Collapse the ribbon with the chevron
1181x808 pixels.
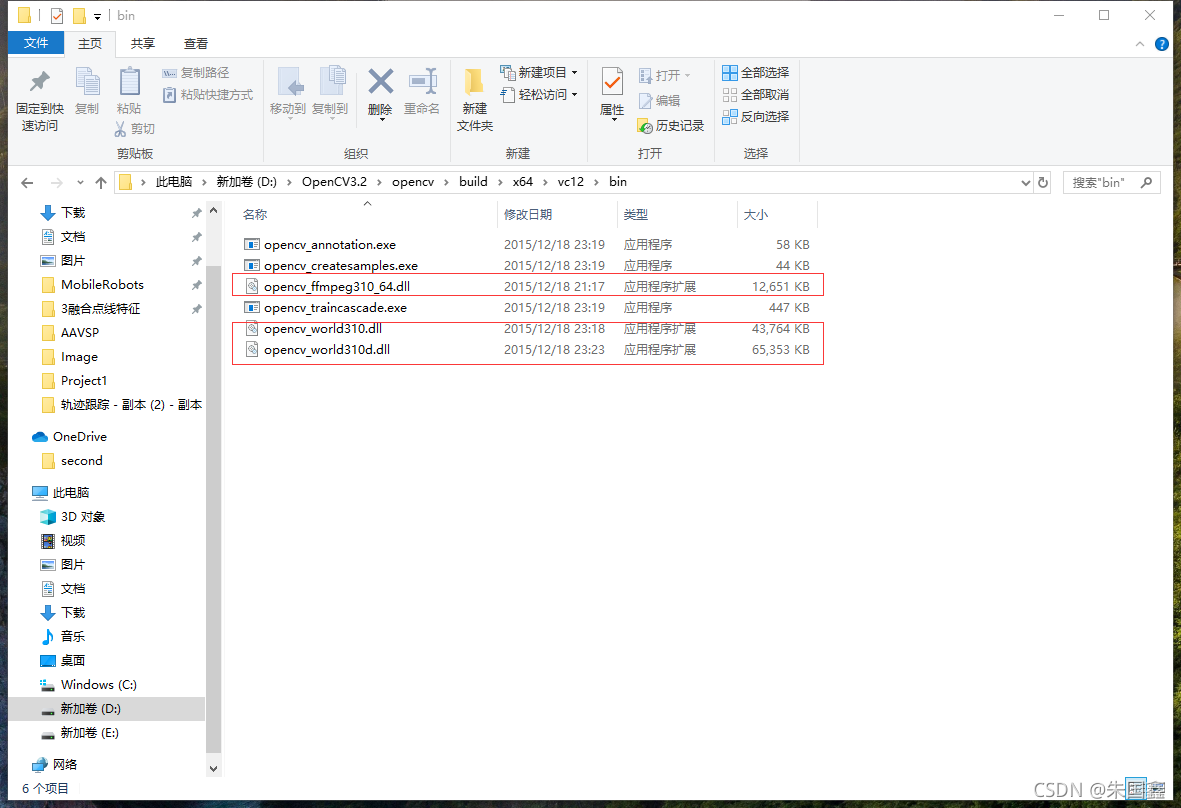(1140, 44)
